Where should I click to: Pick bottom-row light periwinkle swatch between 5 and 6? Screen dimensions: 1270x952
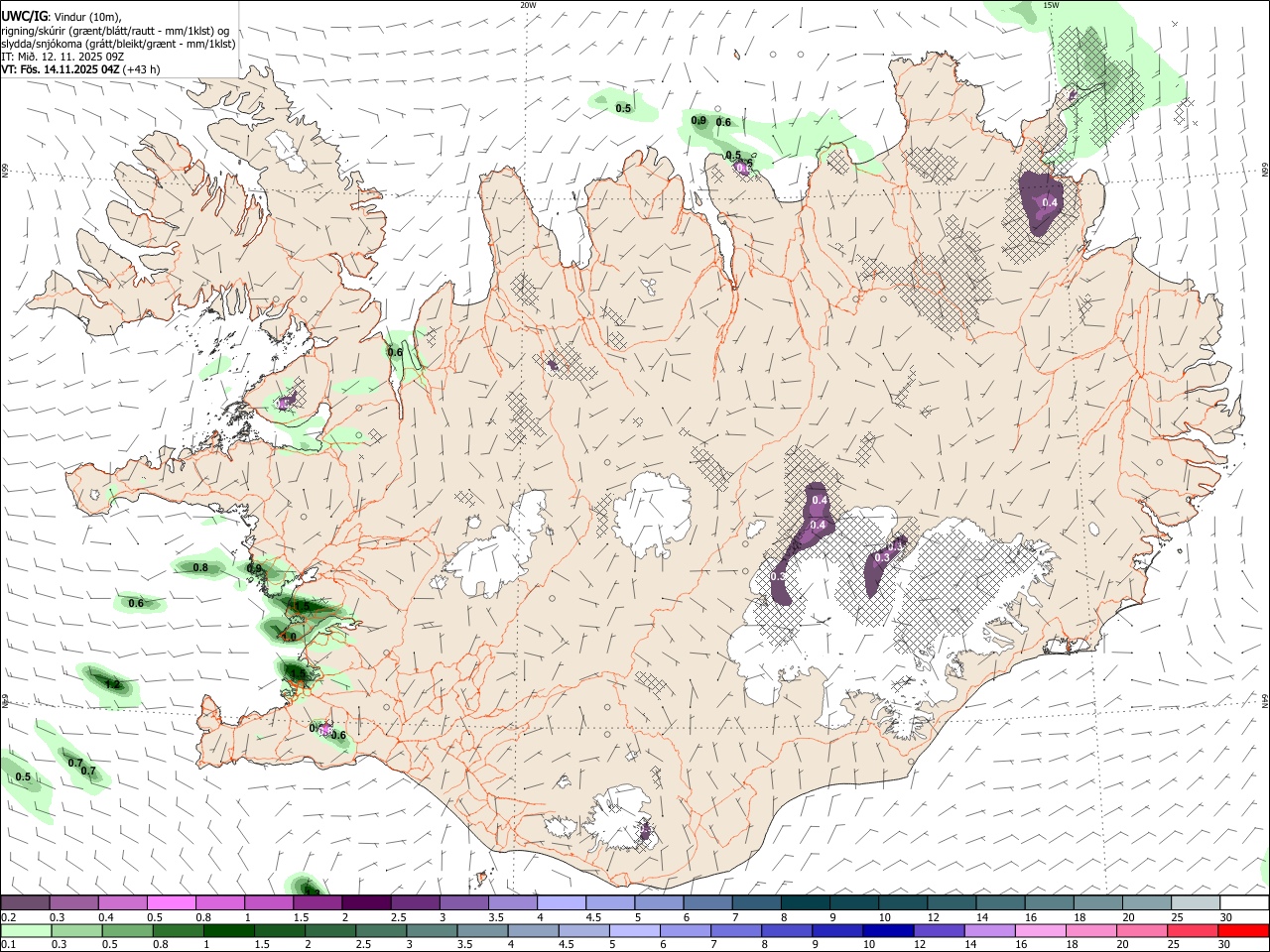point(635,930)
